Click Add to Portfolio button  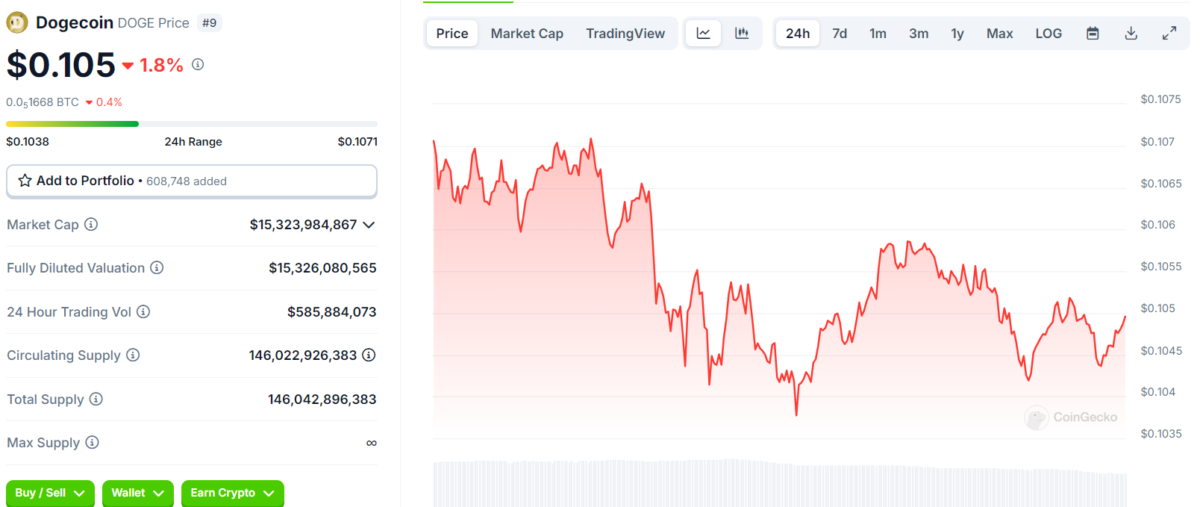pyautogui.click(x=191, y=181)
